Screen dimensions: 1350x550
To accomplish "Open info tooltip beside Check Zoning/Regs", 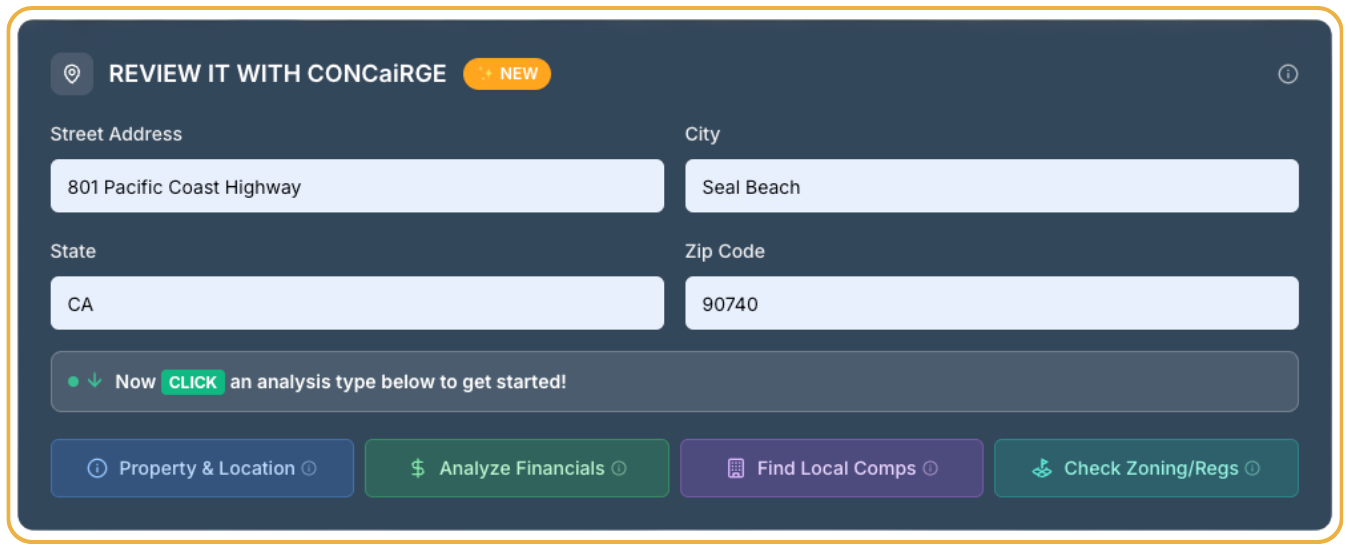I will click(1252, 468).
